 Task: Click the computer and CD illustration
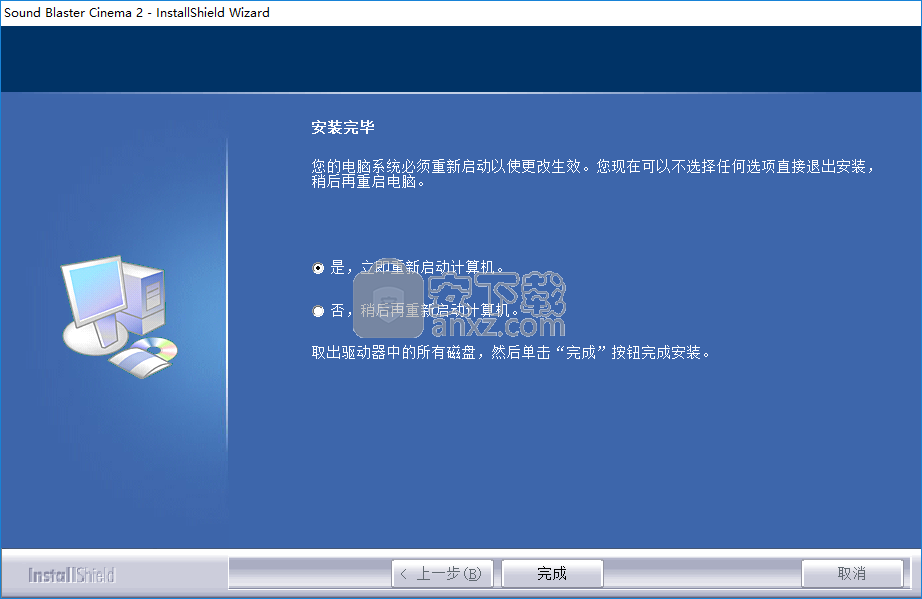[119, 317]
